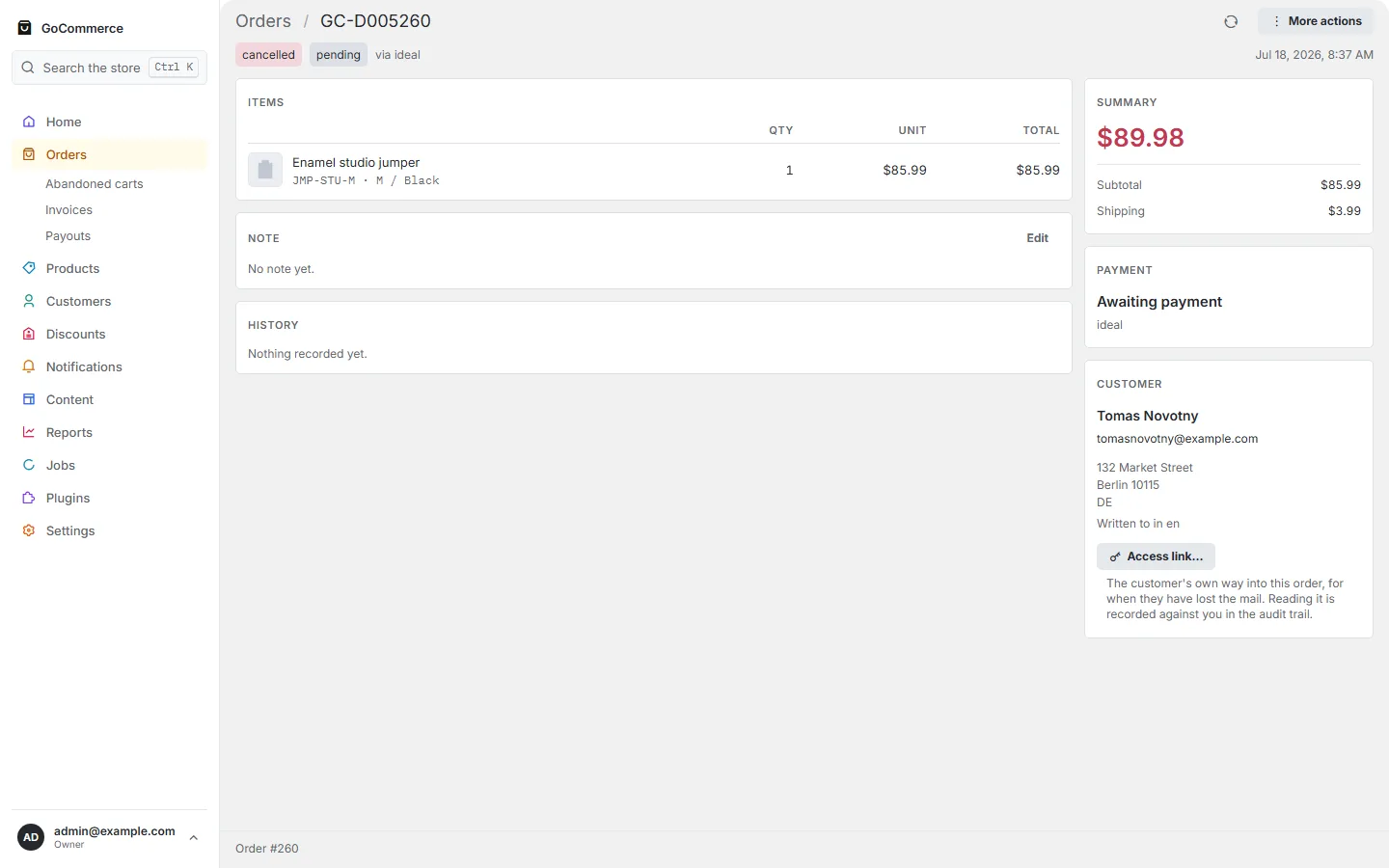Open the Reports chart icon
This screenshot has width=1389, height=868.
(x=29, y=432)
